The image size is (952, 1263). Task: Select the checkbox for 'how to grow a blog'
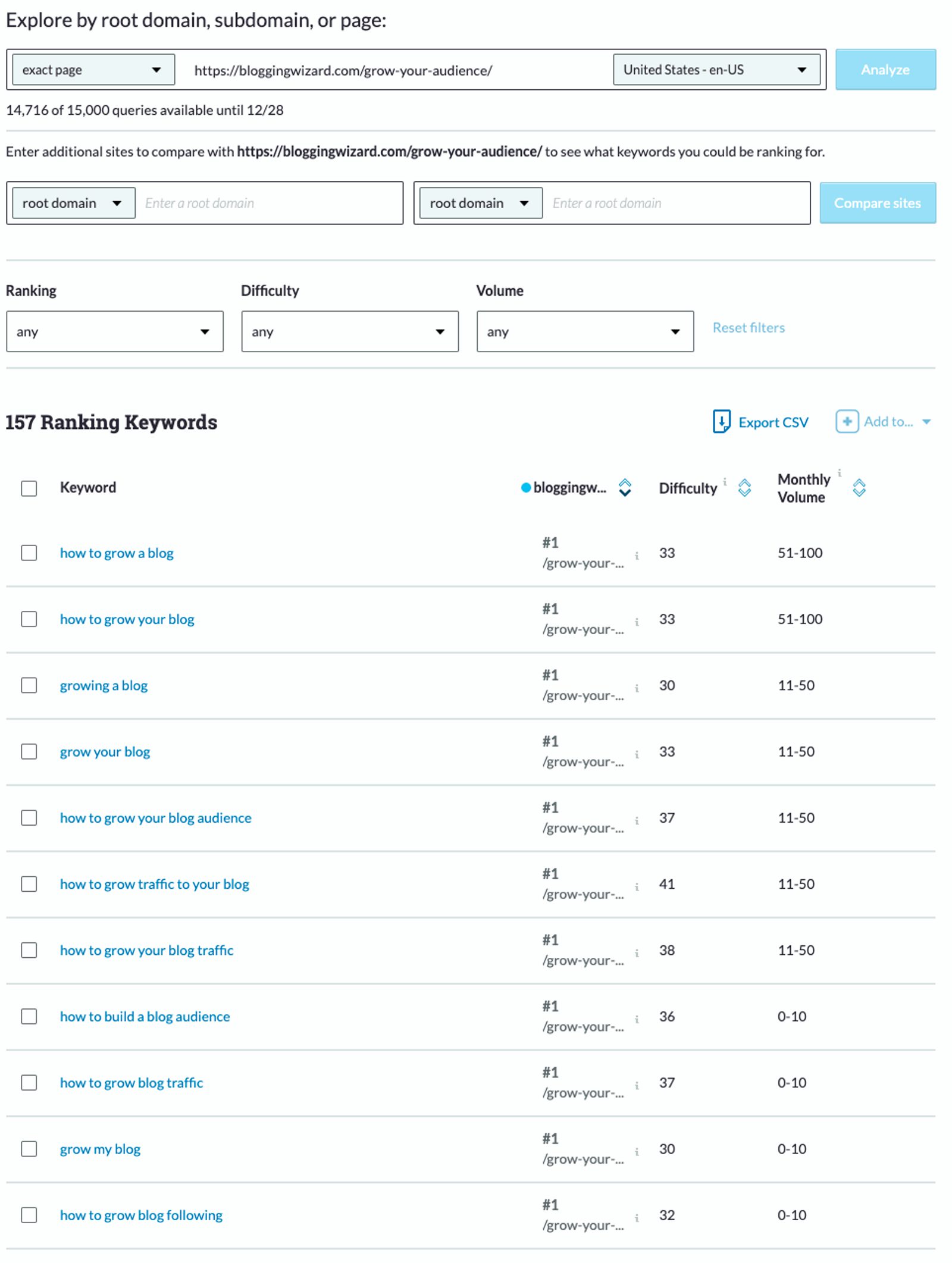28,553
